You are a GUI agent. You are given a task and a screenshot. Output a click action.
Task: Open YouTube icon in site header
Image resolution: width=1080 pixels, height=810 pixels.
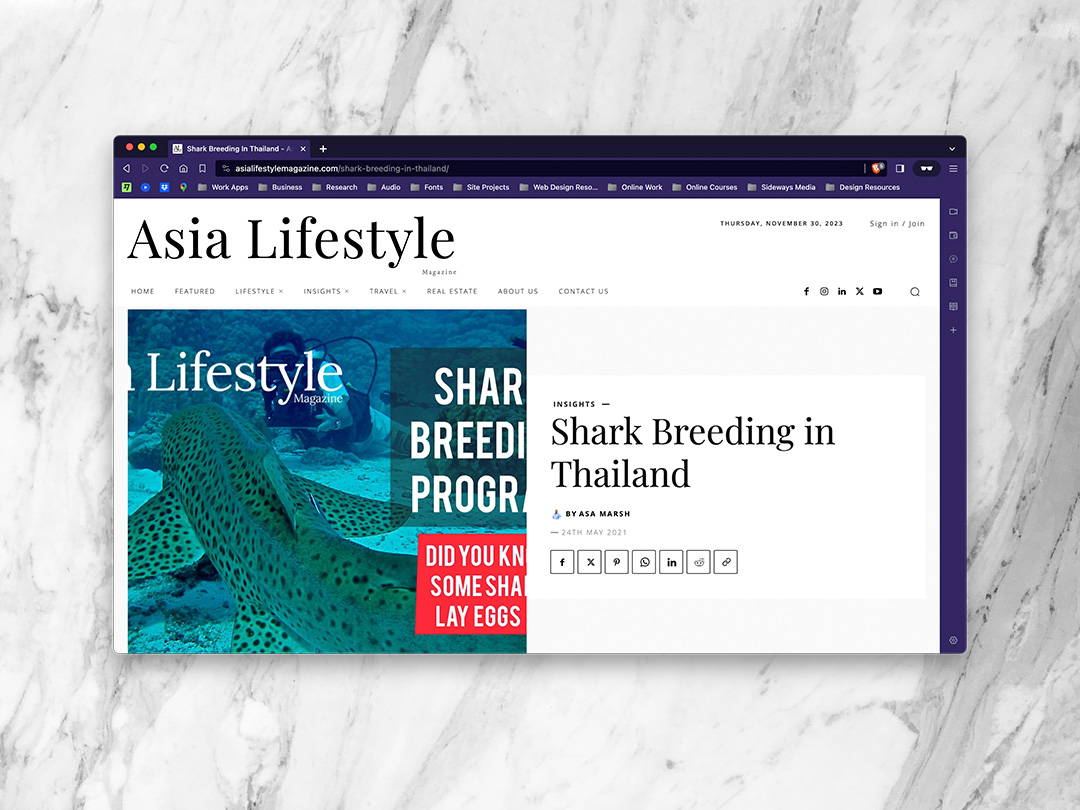[878, 291]
